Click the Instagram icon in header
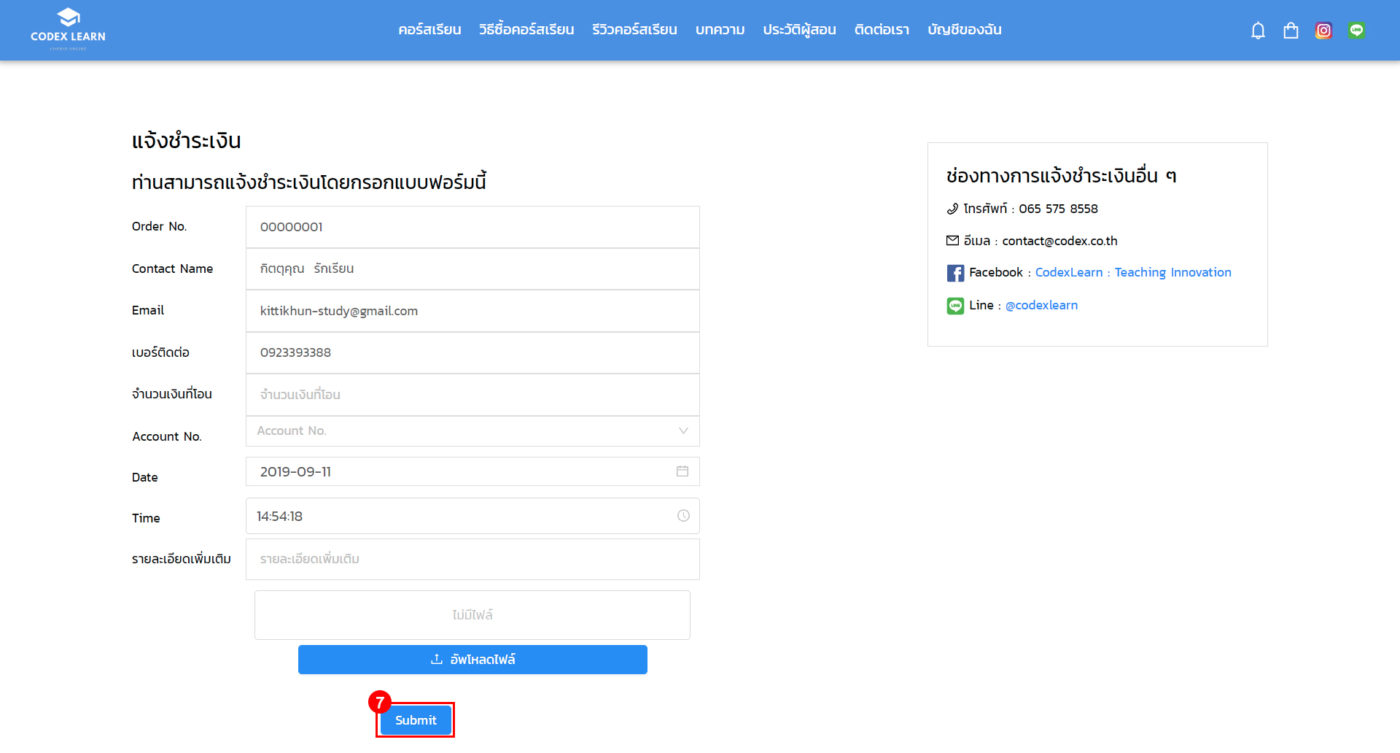The image size is (1400, 753). point(1323,31)
